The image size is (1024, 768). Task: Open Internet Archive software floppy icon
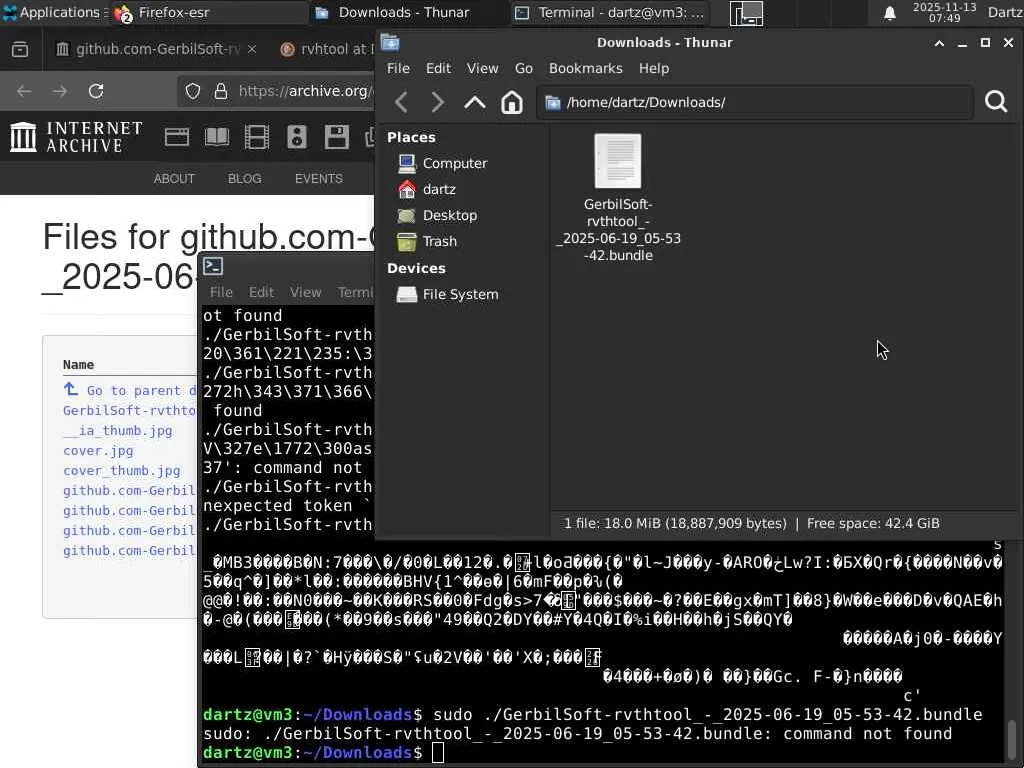point(336,137)
